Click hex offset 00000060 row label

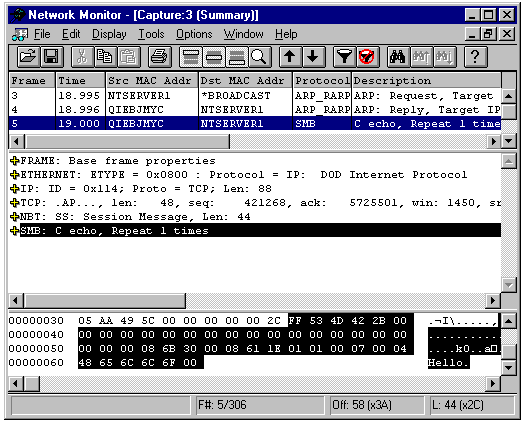click(36, 363)
